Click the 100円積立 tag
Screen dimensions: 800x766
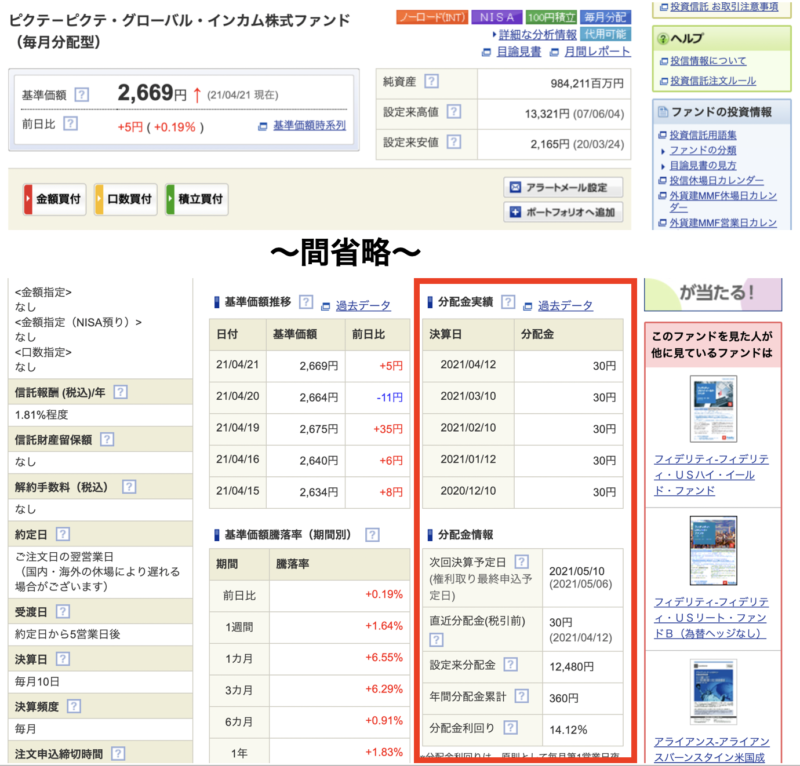[x=551, y=17]
